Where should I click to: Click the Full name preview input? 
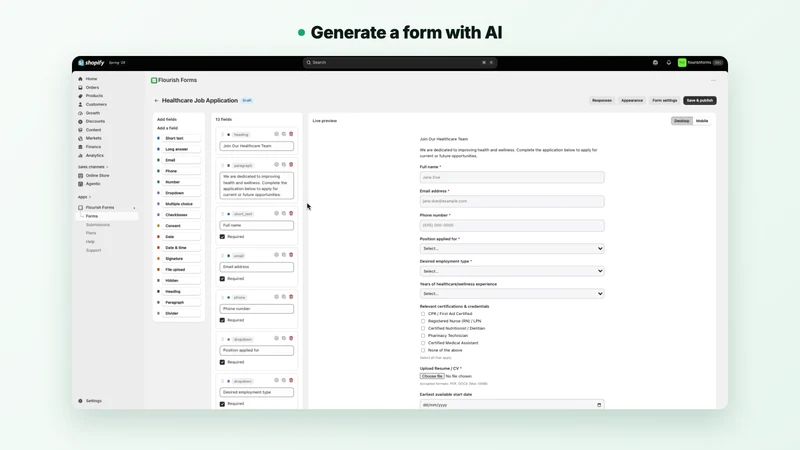(512, 178)
